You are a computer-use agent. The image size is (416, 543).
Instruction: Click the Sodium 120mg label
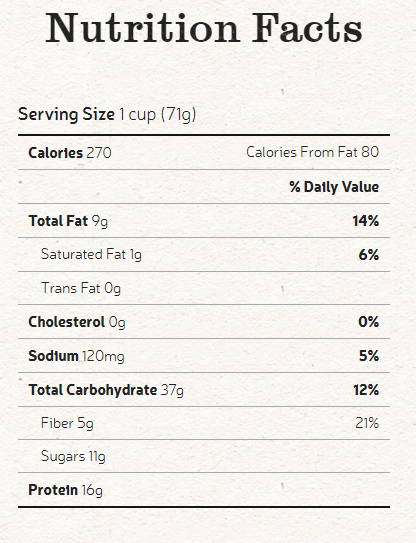tap(76, 356)
